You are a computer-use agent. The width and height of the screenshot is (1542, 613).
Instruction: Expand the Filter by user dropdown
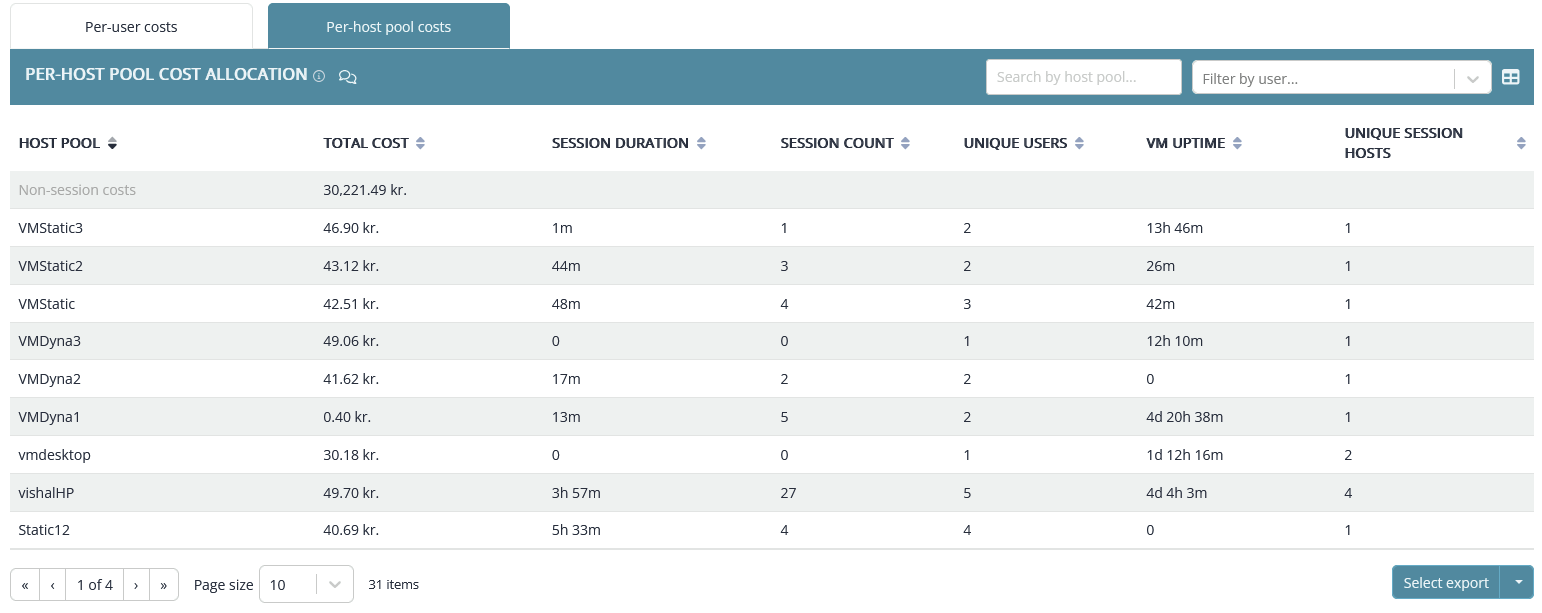(x=1472, y=78)
